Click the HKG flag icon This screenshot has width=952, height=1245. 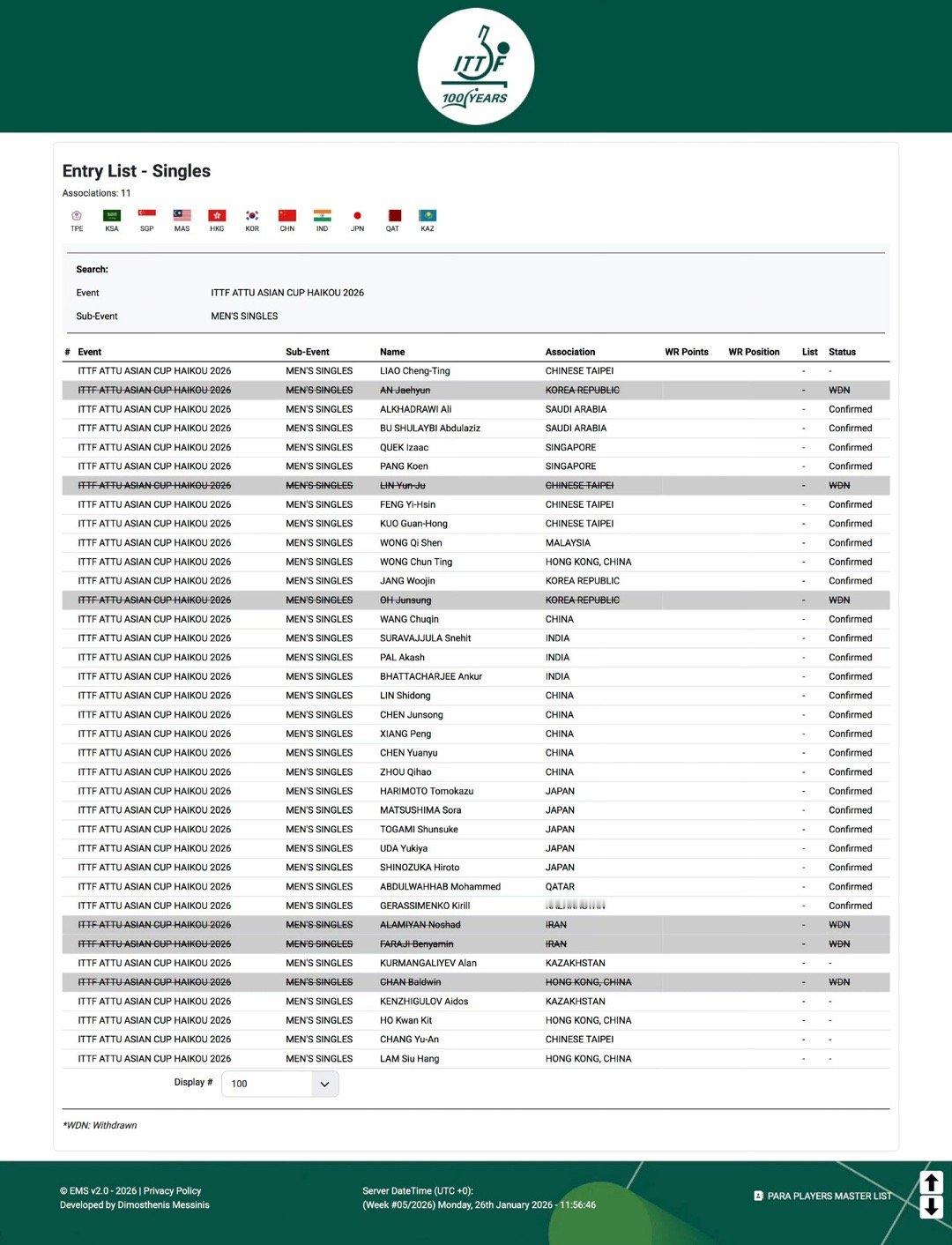tap(217, 215)
